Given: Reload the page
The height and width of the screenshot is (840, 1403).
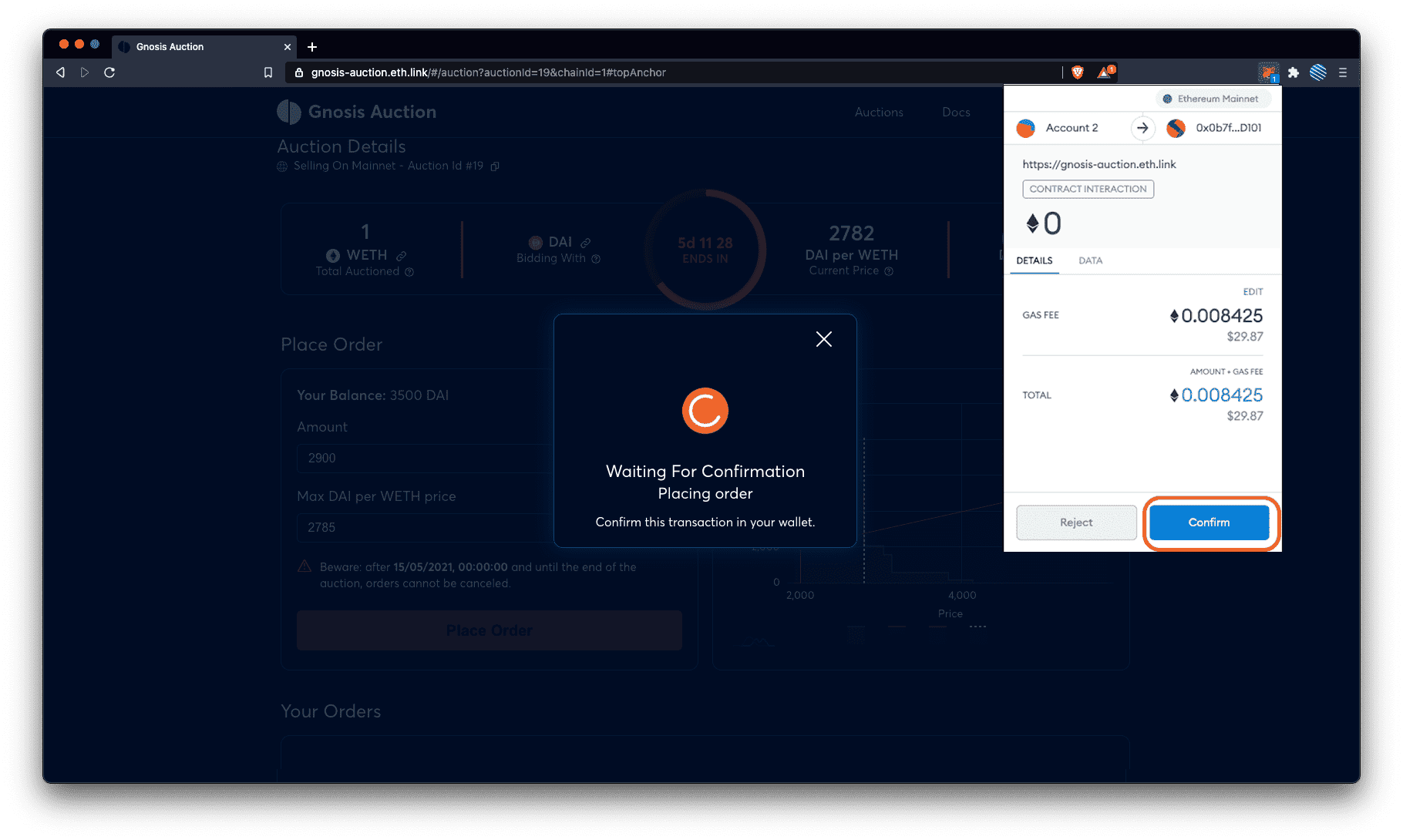Looking at the screenshot, I should [x=109, y=72].
